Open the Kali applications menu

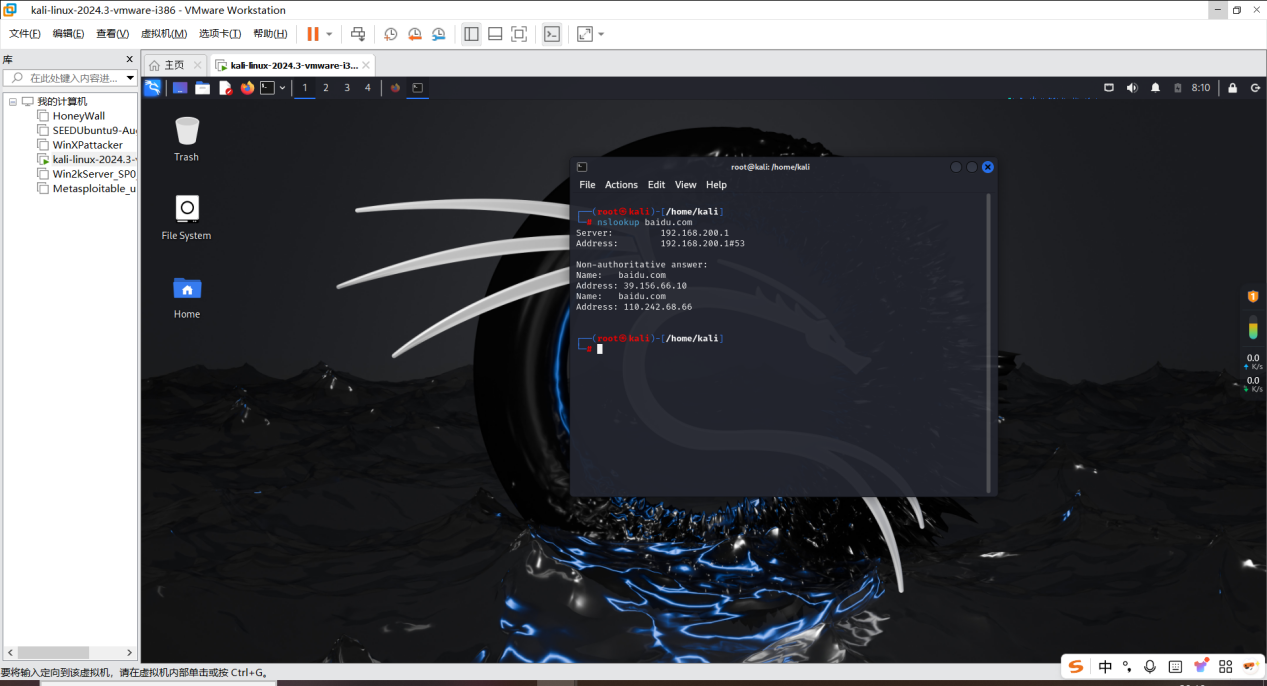click(152, 88)
